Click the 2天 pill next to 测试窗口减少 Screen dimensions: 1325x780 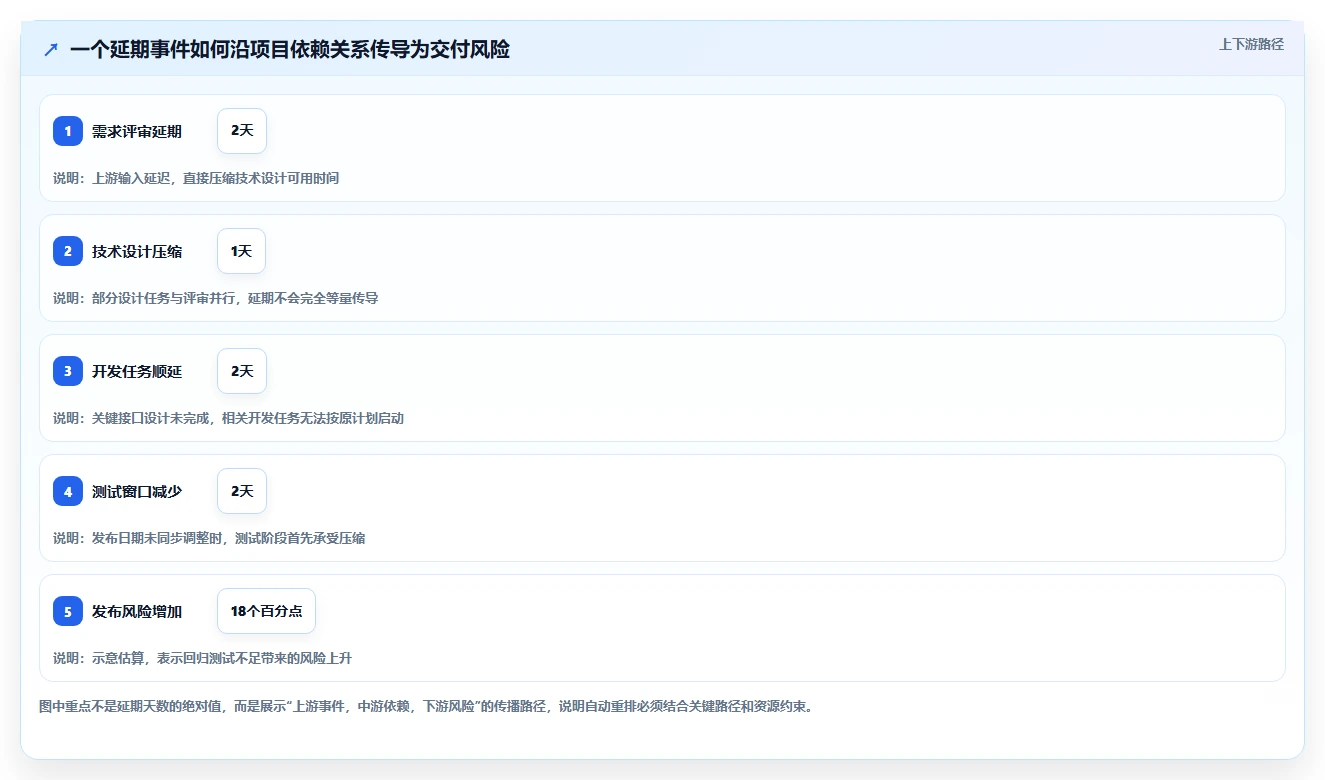(242, 491)
